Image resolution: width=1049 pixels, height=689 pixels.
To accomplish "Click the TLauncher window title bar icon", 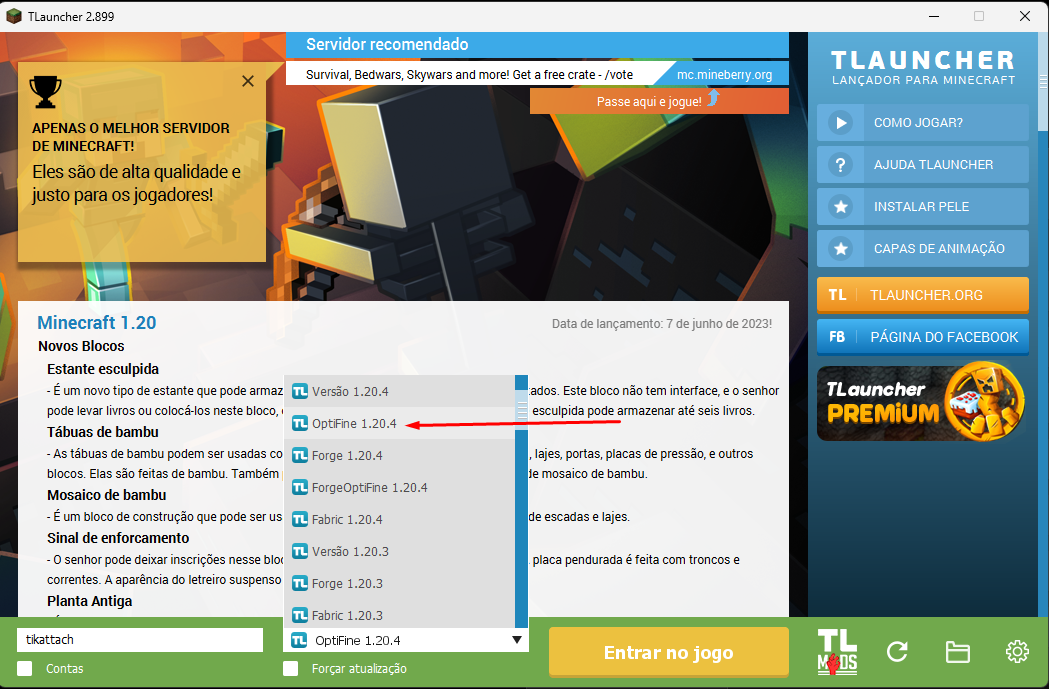I will coord(13,16).
